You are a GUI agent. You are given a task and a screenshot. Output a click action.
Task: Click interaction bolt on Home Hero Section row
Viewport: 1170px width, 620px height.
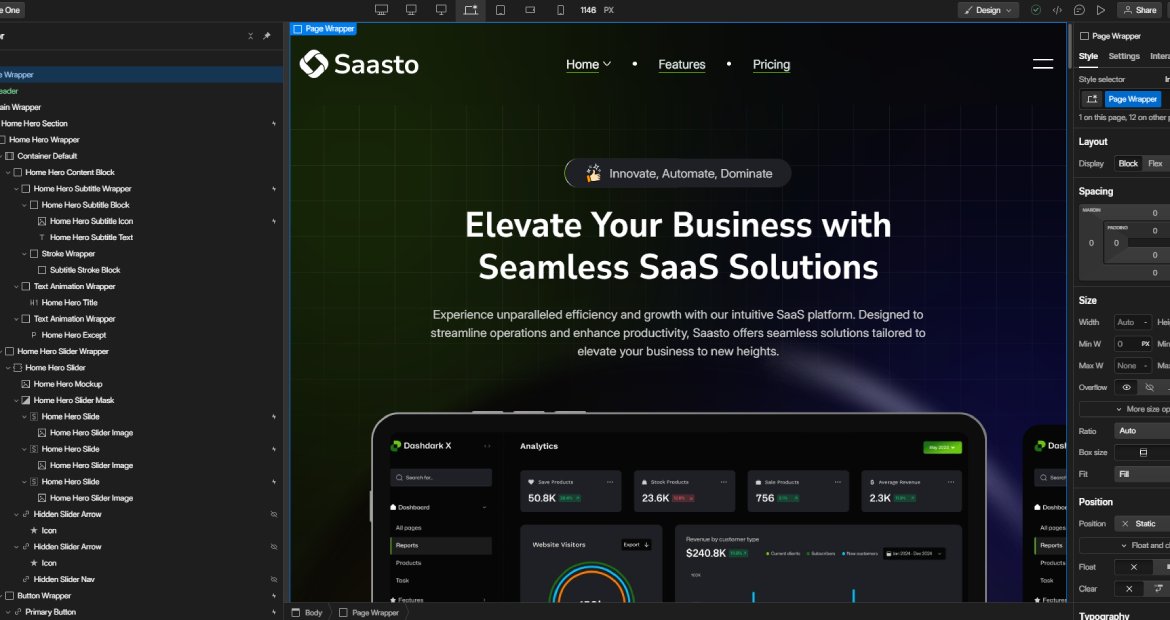pyautogui.click(x=274, y=124)
